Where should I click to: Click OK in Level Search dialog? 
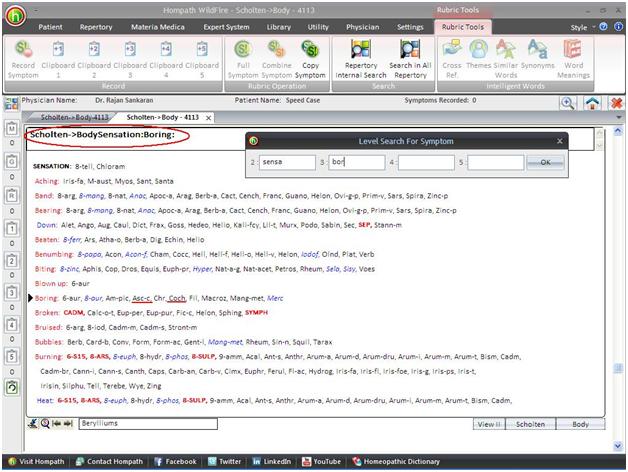coord(545,162)
